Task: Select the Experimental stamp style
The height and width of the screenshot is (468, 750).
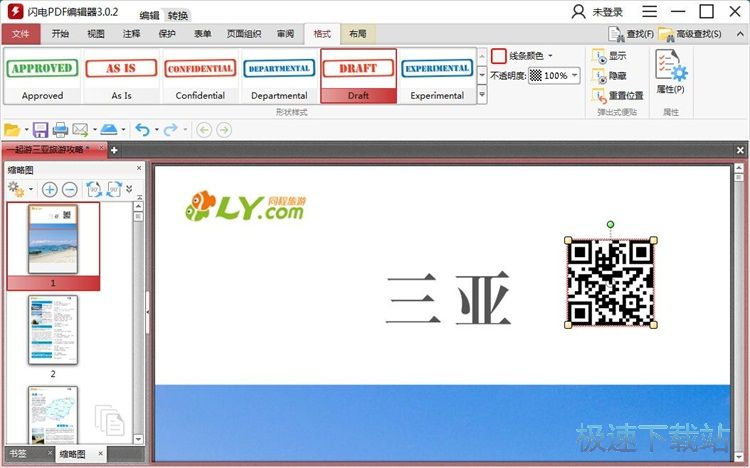Action: 437,76
